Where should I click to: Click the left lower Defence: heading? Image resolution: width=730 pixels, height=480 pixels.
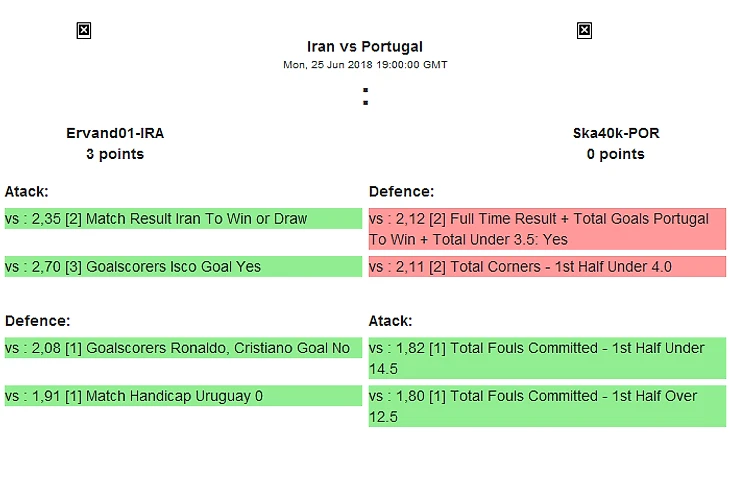coord(38,321)
